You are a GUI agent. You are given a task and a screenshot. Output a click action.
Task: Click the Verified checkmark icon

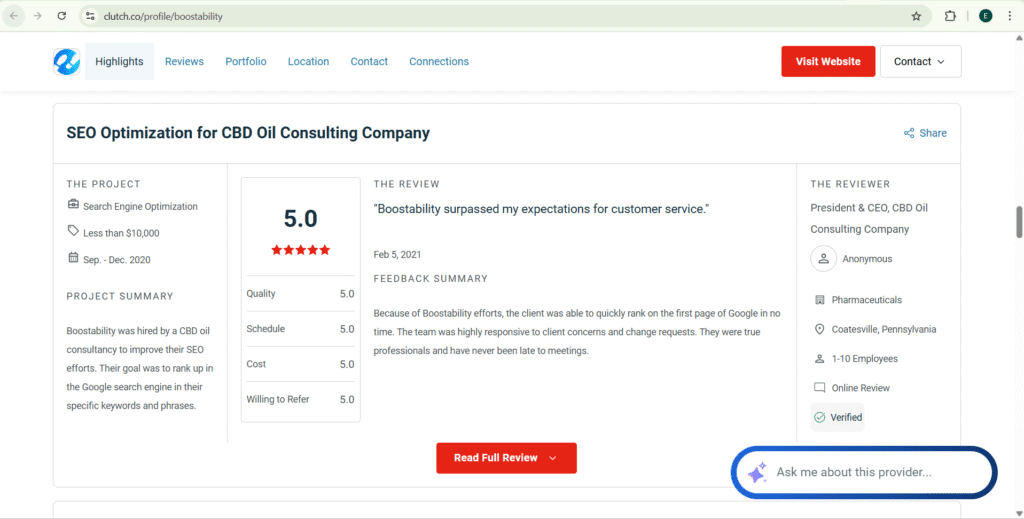pos(820,417)
